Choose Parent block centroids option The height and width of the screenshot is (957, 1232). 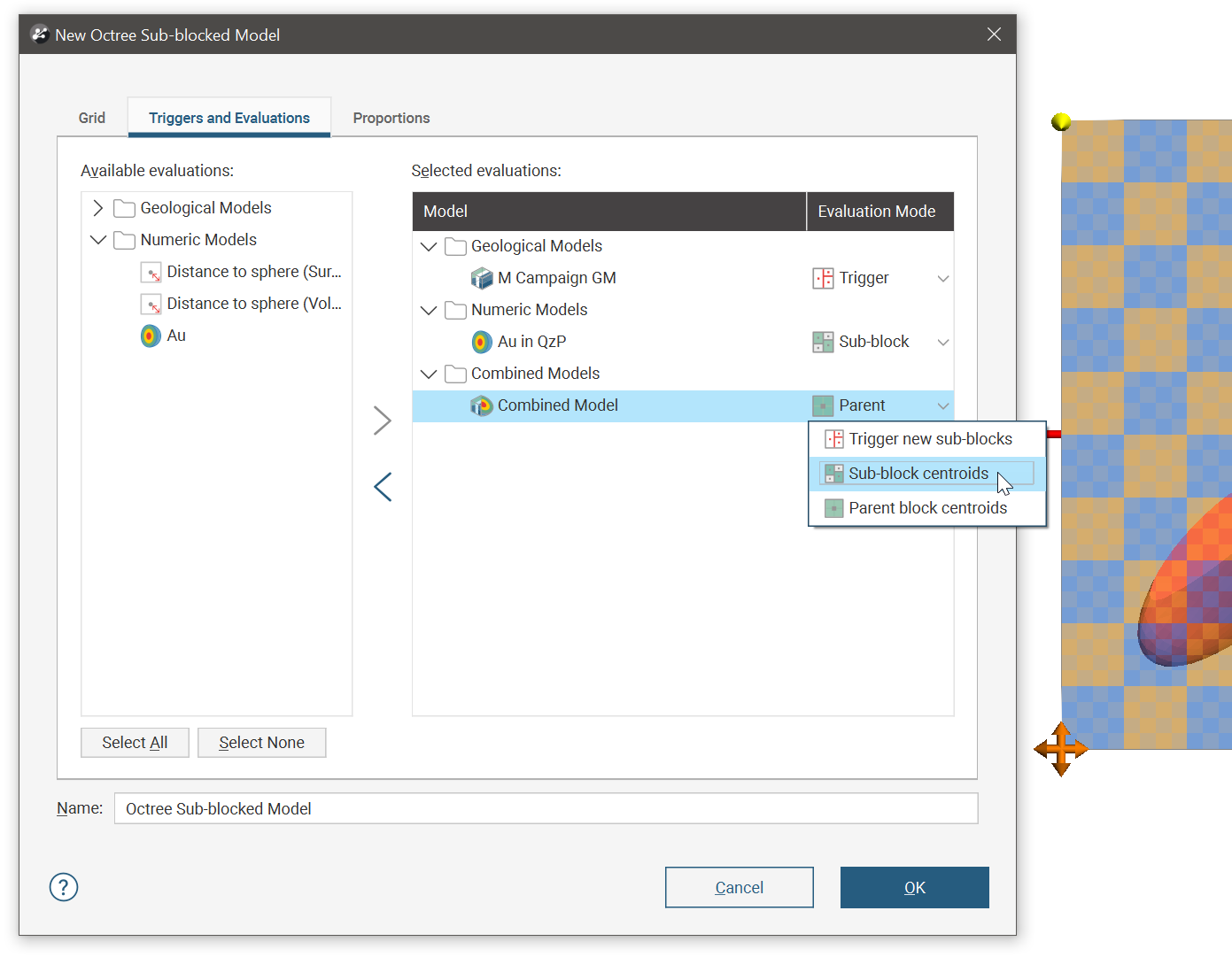click(926, 508)
